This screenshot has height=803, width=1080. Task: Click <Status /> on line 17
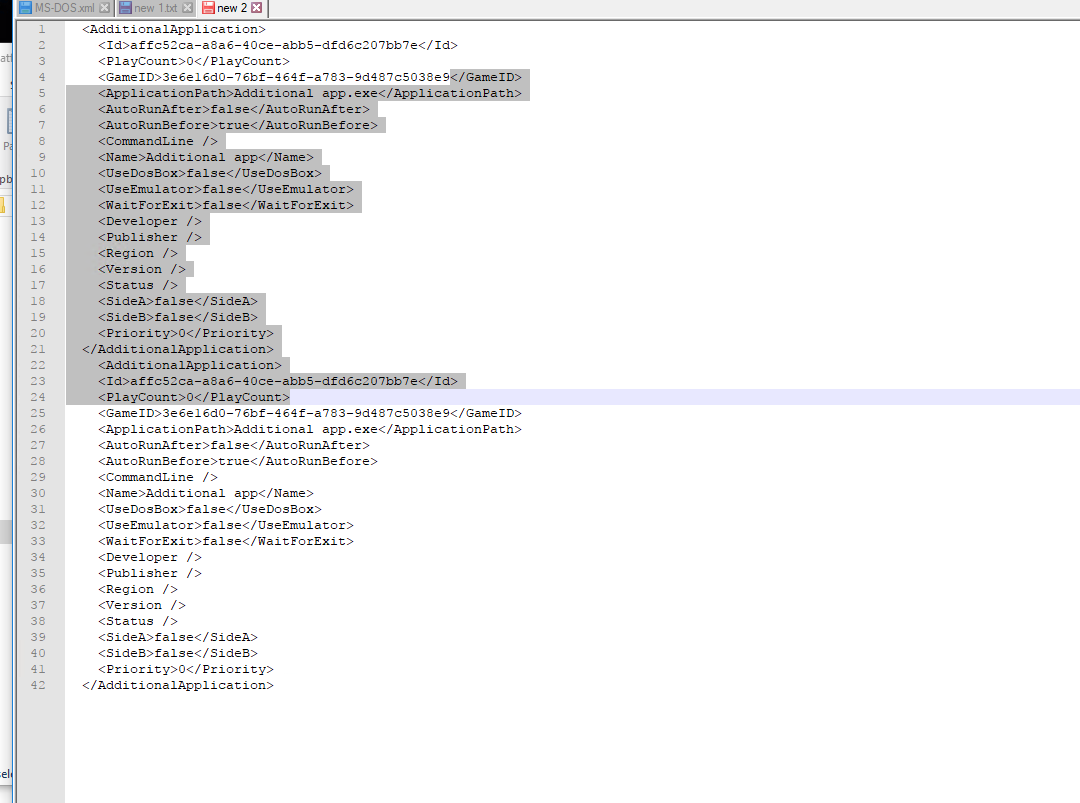(138, 285)
